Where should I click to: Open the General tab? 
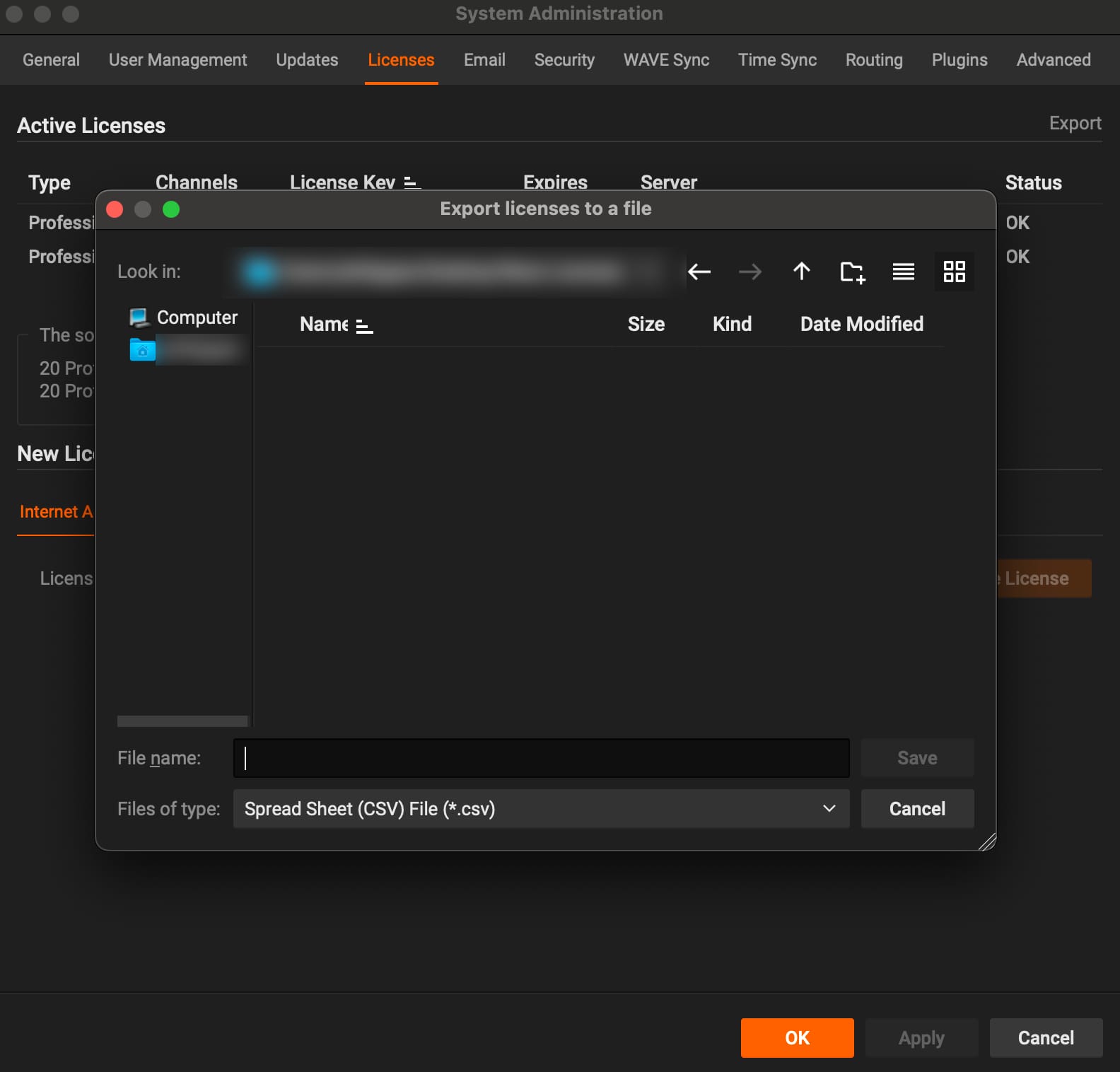click(51, 60)
